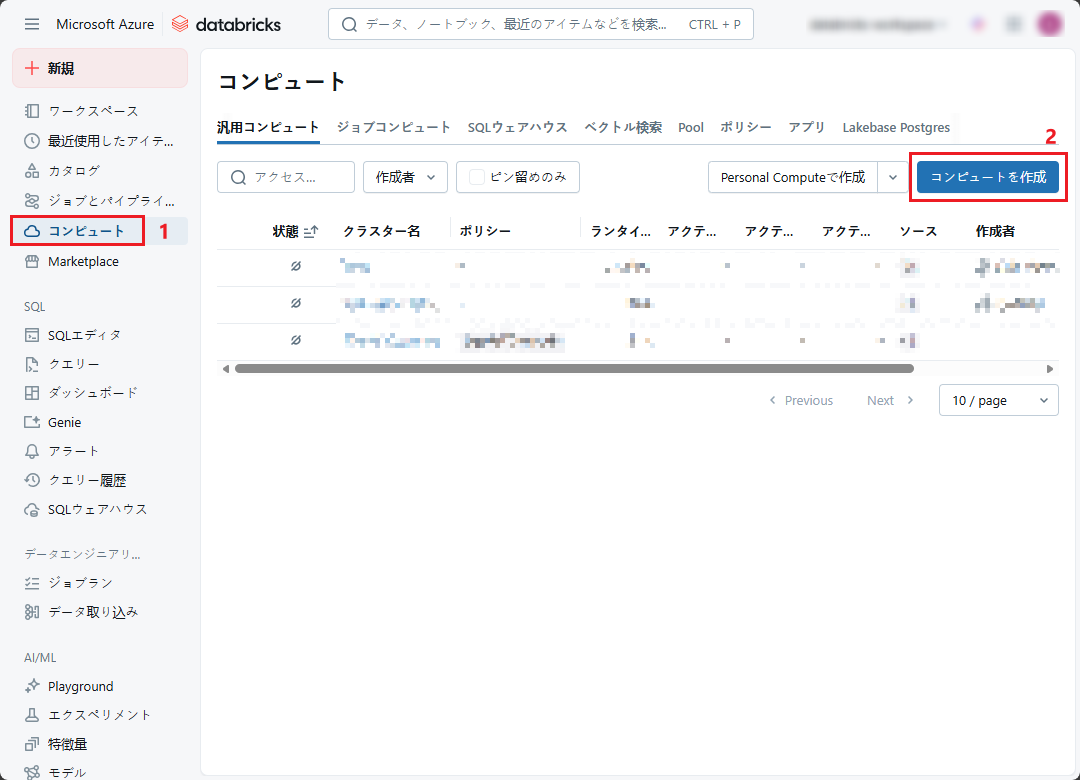Click the horizontal table scrollbar
1080x780 pixels.
click(573, 369)
